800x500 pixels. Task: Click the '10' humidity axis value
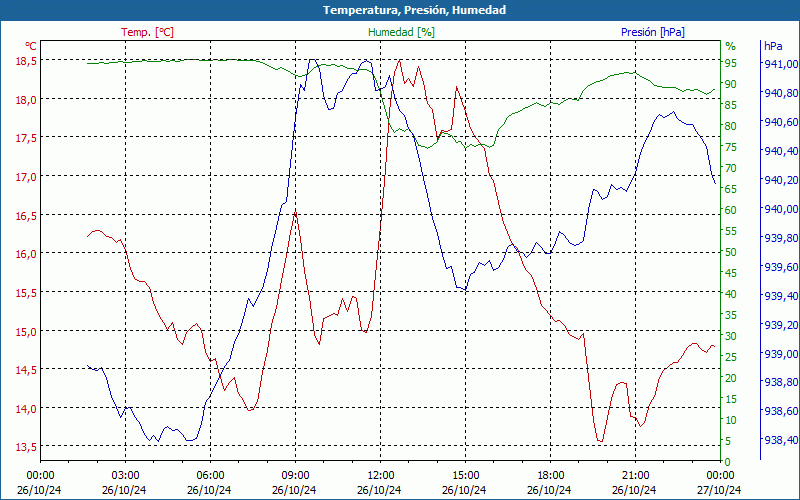click(x=731, y=420)
